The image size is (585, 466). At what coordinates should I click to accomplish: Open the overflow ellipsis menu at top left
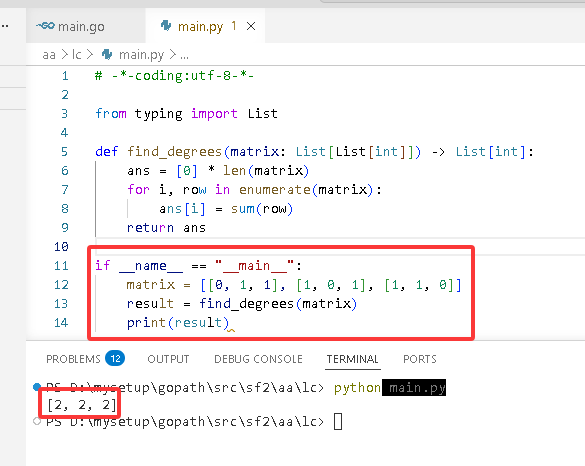[x=5, y=26]
